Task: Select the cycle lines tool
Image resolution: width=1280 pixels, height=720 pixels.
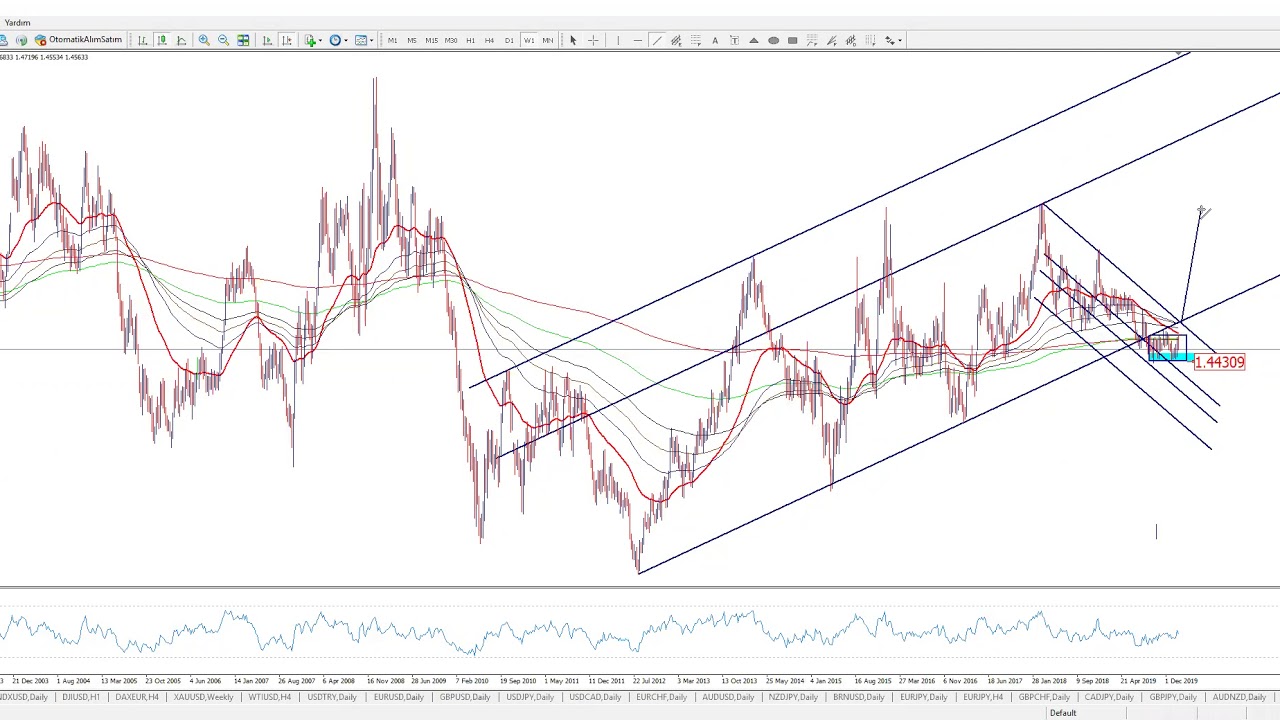Action: [x=870, y=40]
